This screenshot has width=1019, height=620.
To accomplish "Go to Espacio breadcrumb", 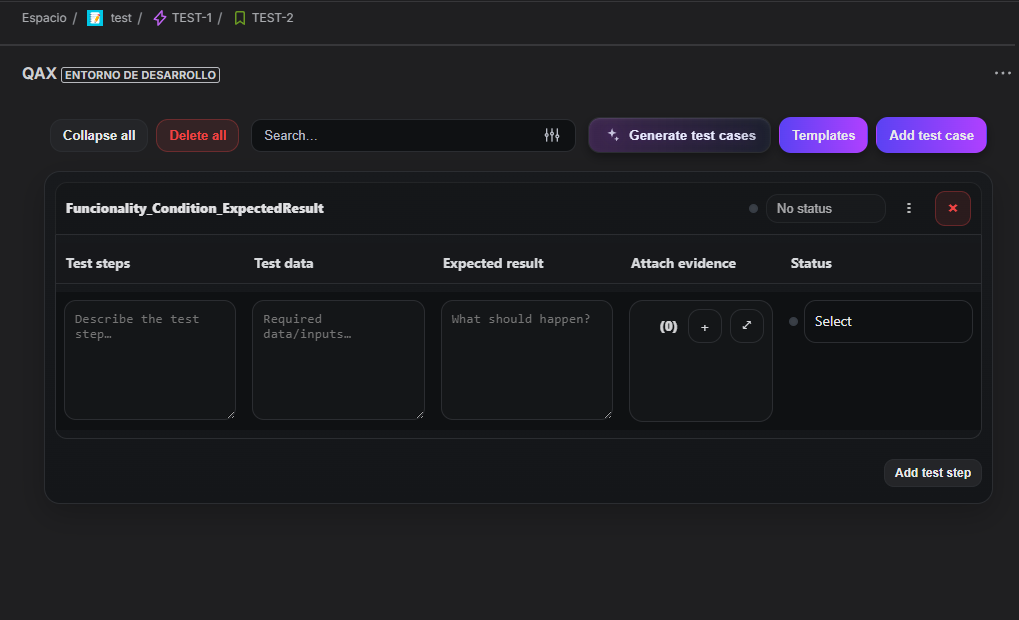I will point(44,18).
